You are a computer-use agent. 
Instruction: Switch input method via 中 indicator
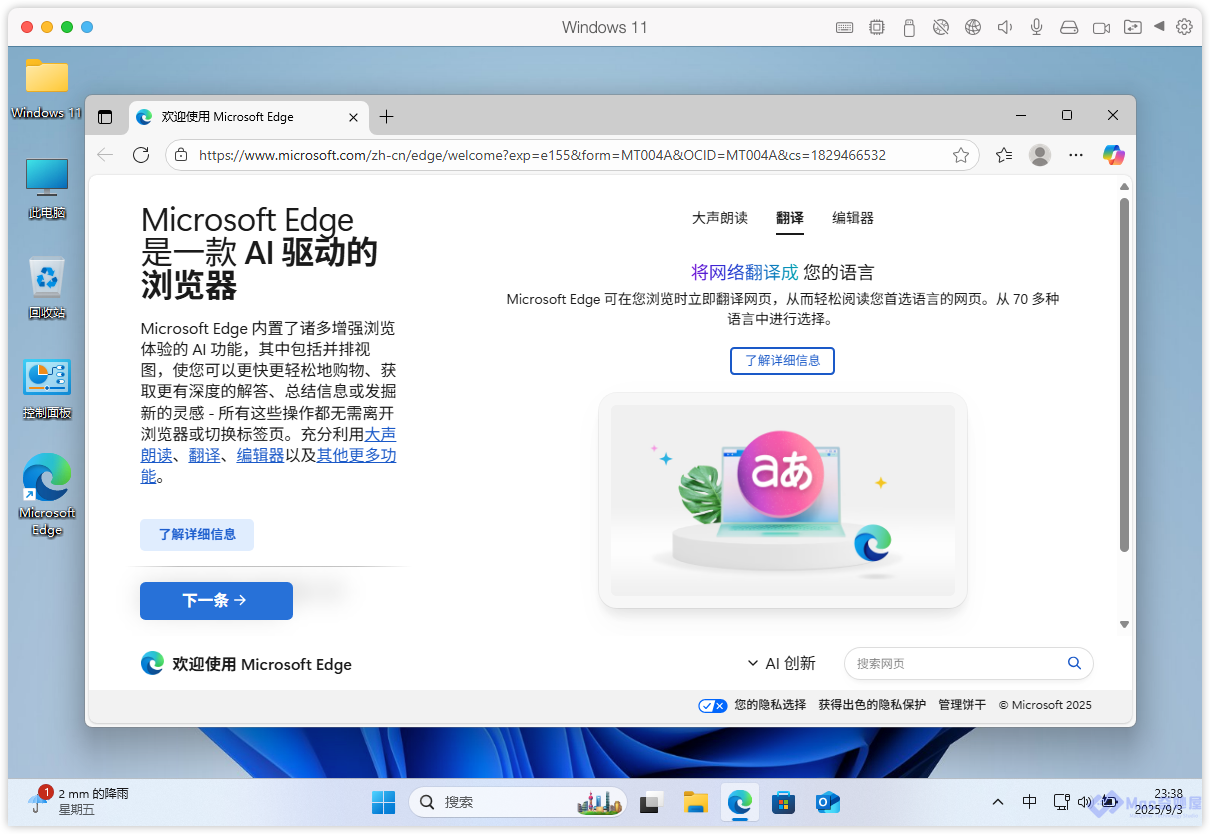(x=1029, y=802)
